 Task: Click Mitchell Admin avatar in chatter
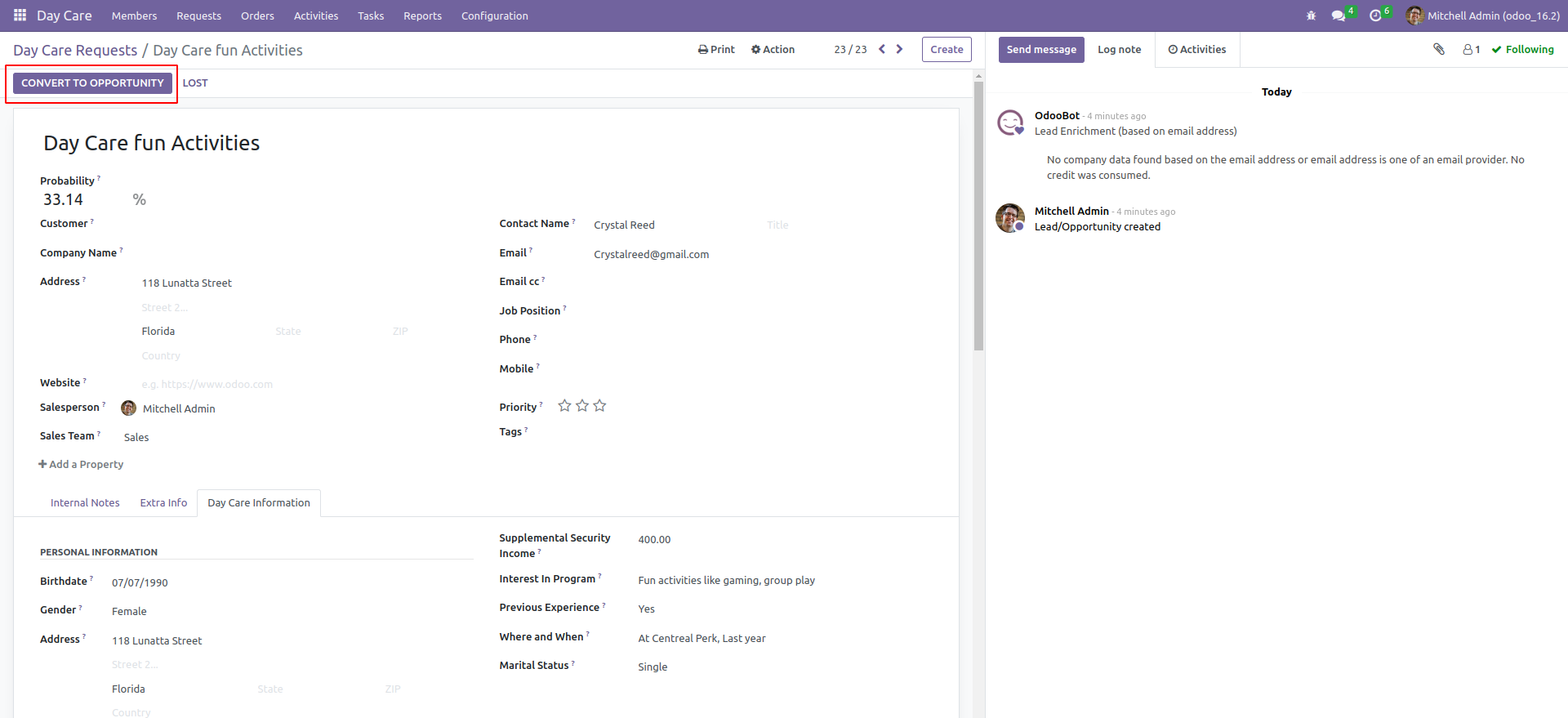[1010, 218]
